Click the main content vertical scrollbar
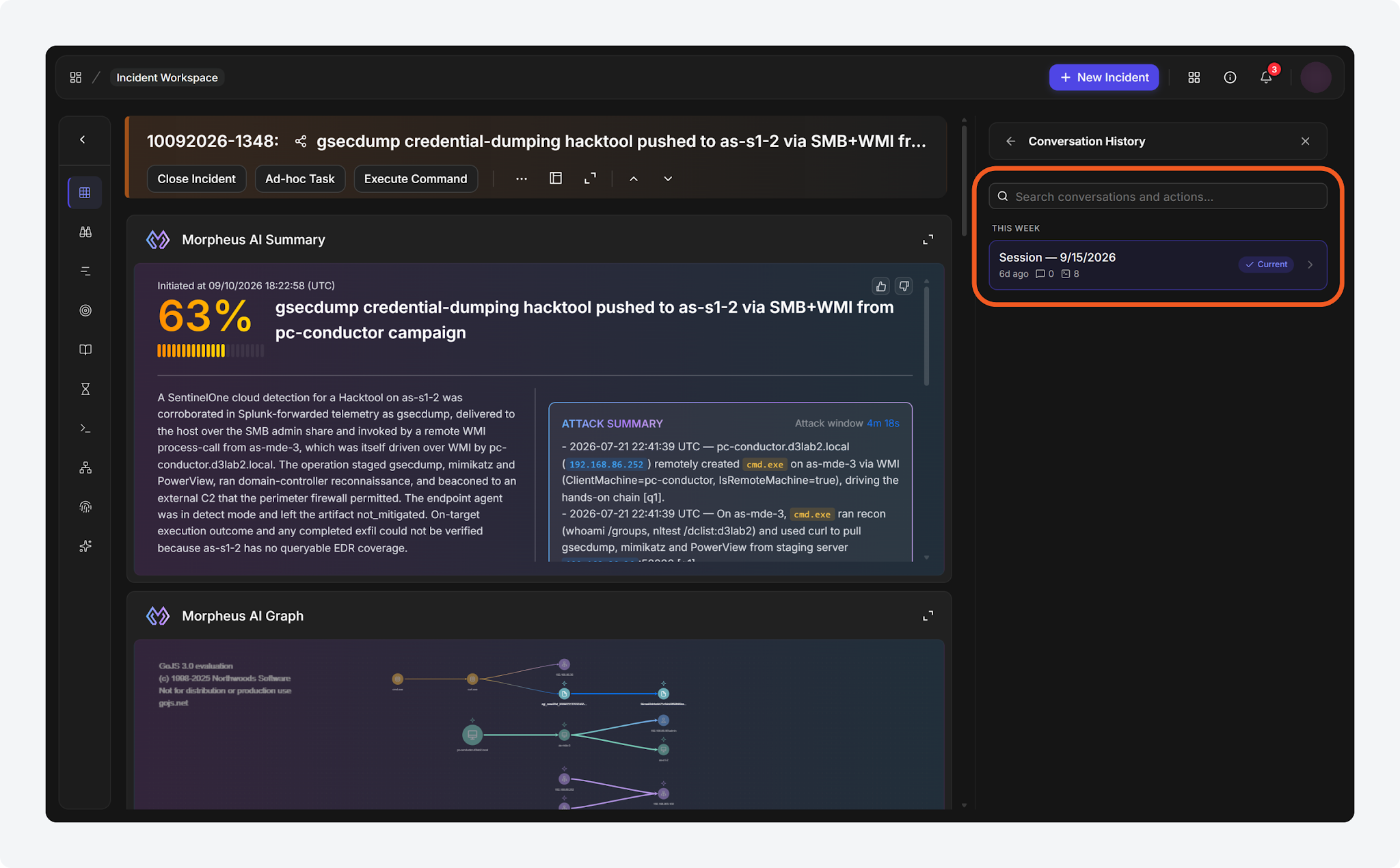1400x868 pixels. coord(964,180)
